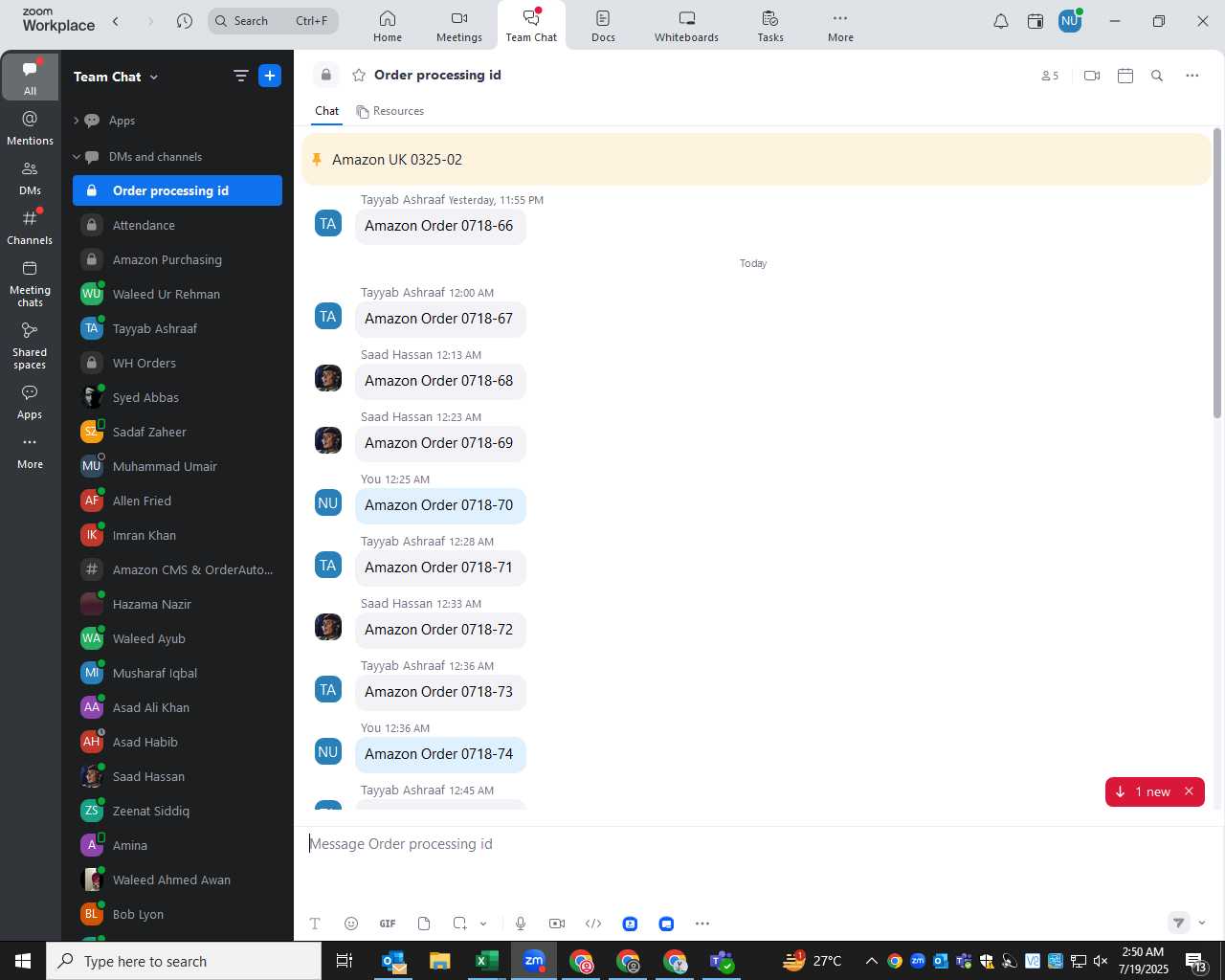Schedule a meeting from the channel header
1225x980 pixels.
pyautogui.click(x=1125, y=76)
